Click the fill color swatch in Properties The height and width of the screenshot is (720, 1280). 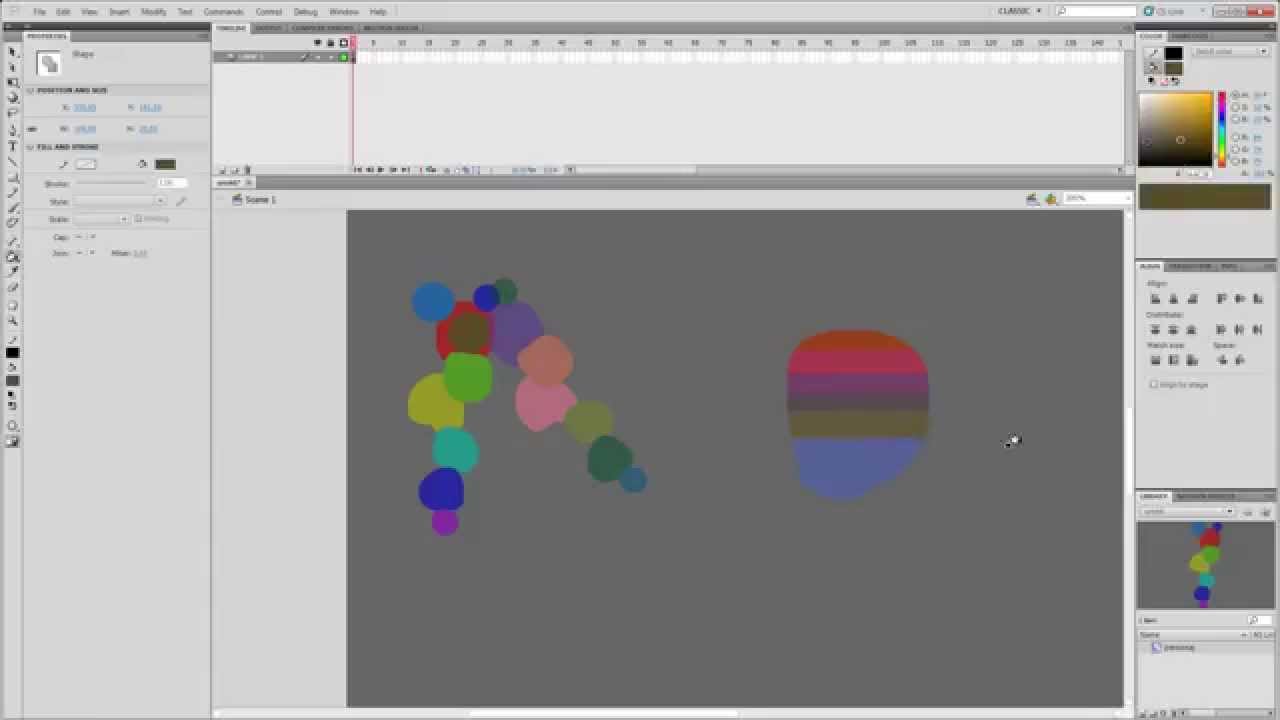165,164
